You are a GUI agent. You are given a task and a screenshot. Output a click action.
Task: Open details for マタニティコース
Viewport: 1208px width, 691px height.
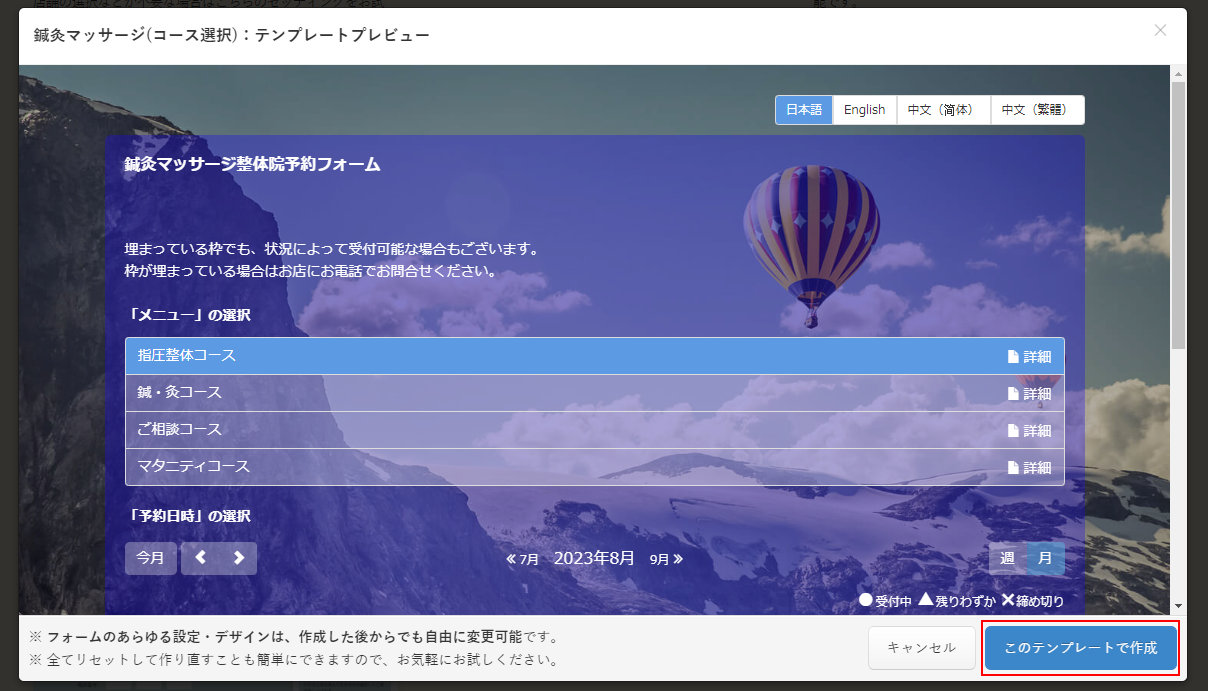coord(1029,468)
